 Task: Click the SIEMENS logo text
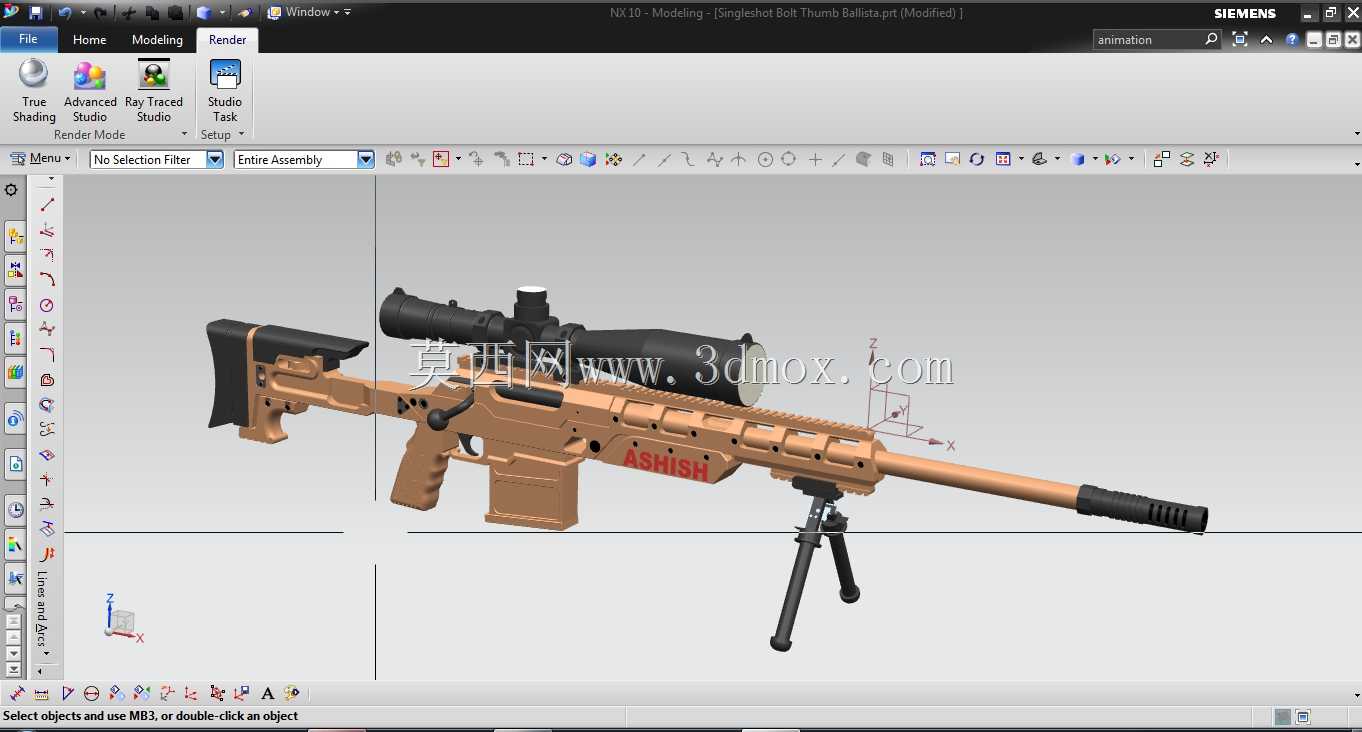pyautogui.click(x=1245, y=14)
